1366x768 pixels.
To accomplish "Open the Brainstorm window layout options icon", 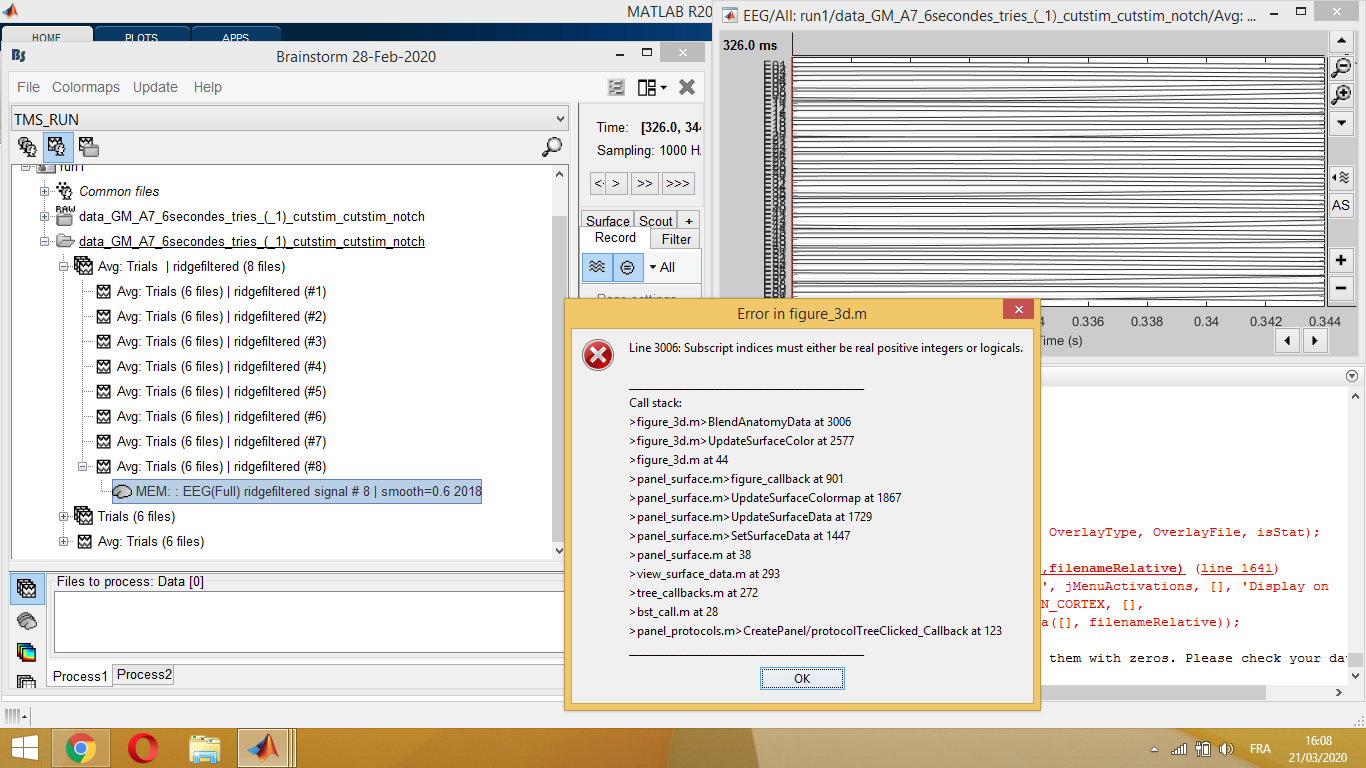I will [x=652, y=87].
